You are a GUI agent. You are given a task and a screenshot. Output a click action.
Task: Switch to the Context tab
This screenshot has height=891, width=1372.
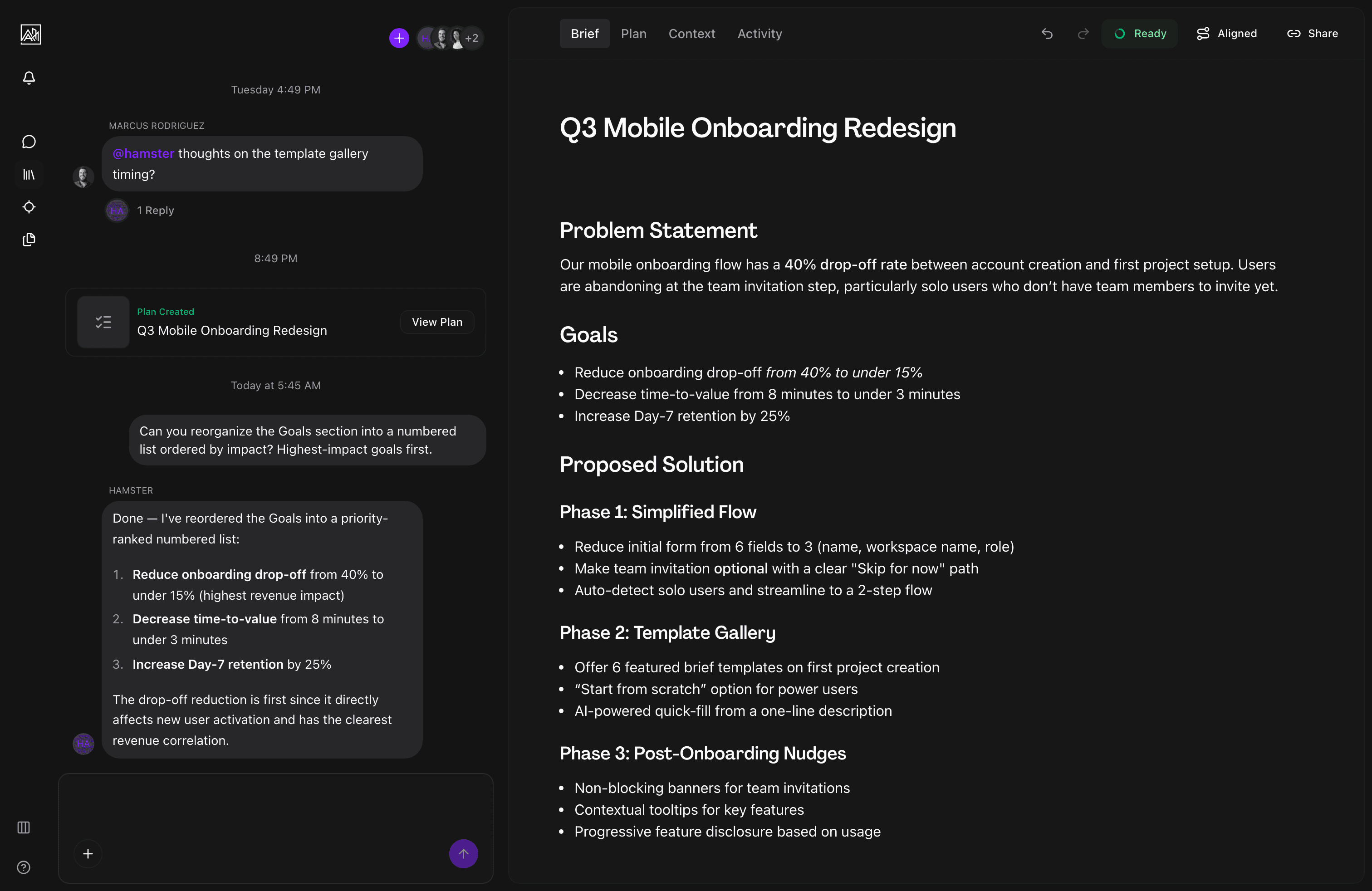point(692,34)
